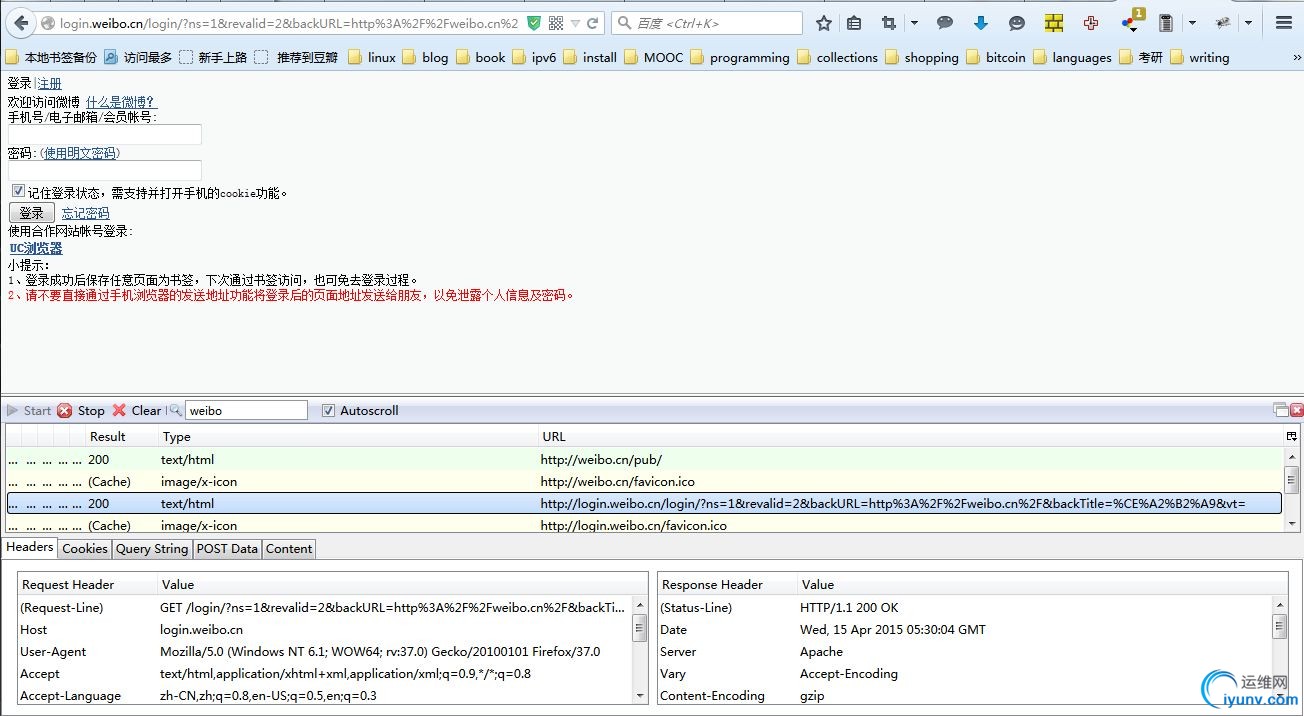Select the Headers tab

pos(30,547)
